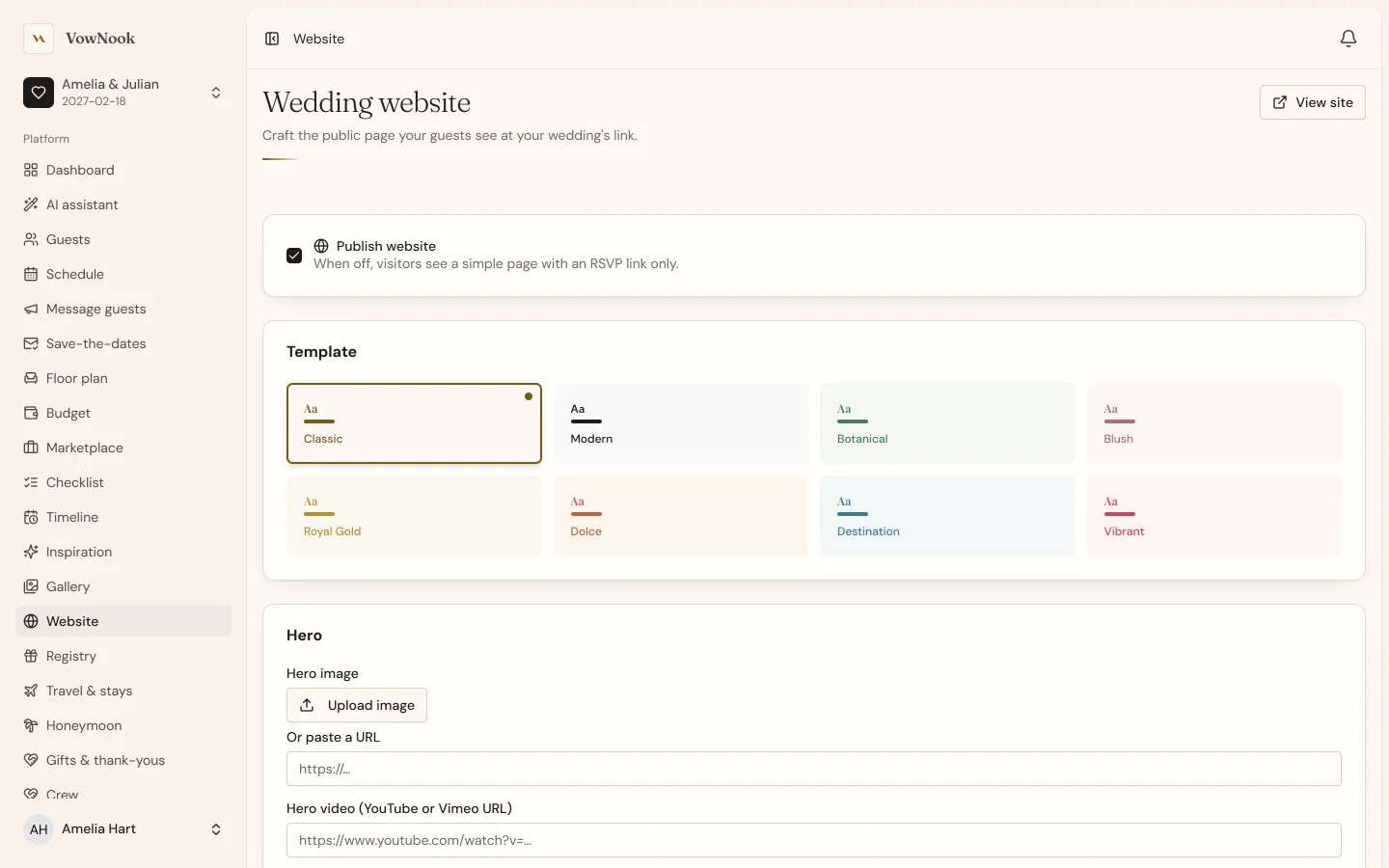The height and width of the screenshot is (868, 1389).
Task: Open Checklist from the sidebar
Action: pos(123,482)
